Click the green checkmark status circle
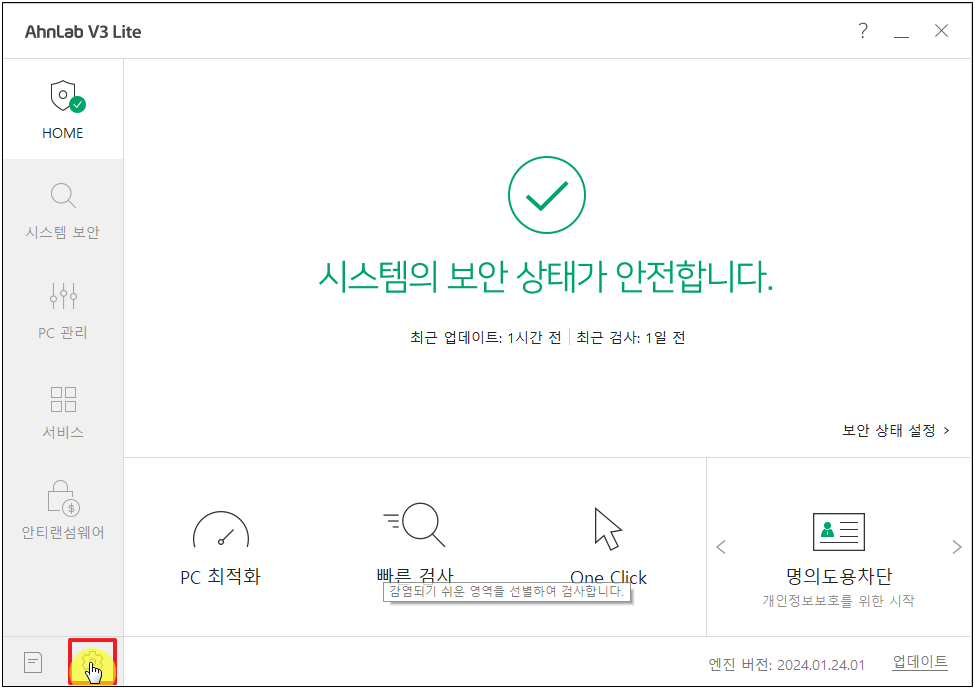975x689 pixels. point(546,194)
